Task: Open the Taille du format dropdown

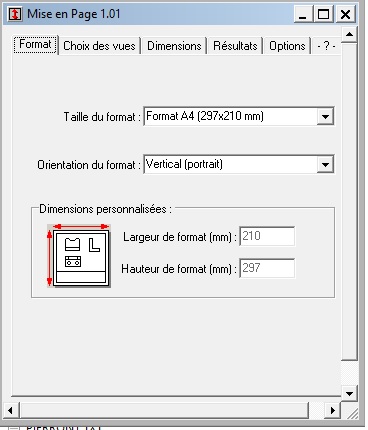Action: pos(325,117)
